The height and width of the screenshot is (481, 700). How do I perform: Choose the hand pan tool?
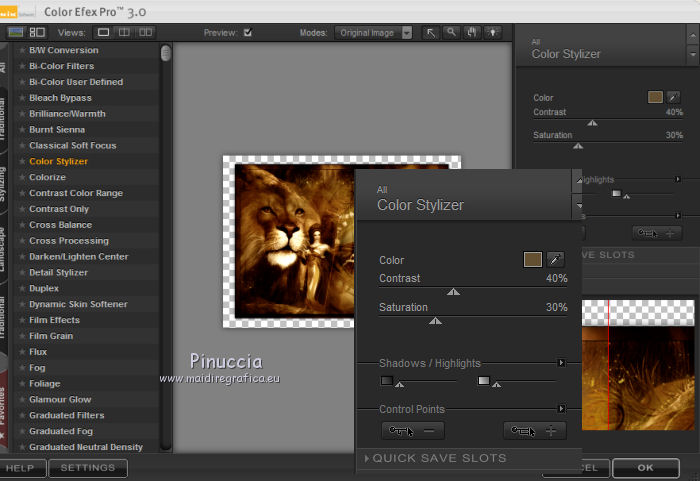coord(472,32)
